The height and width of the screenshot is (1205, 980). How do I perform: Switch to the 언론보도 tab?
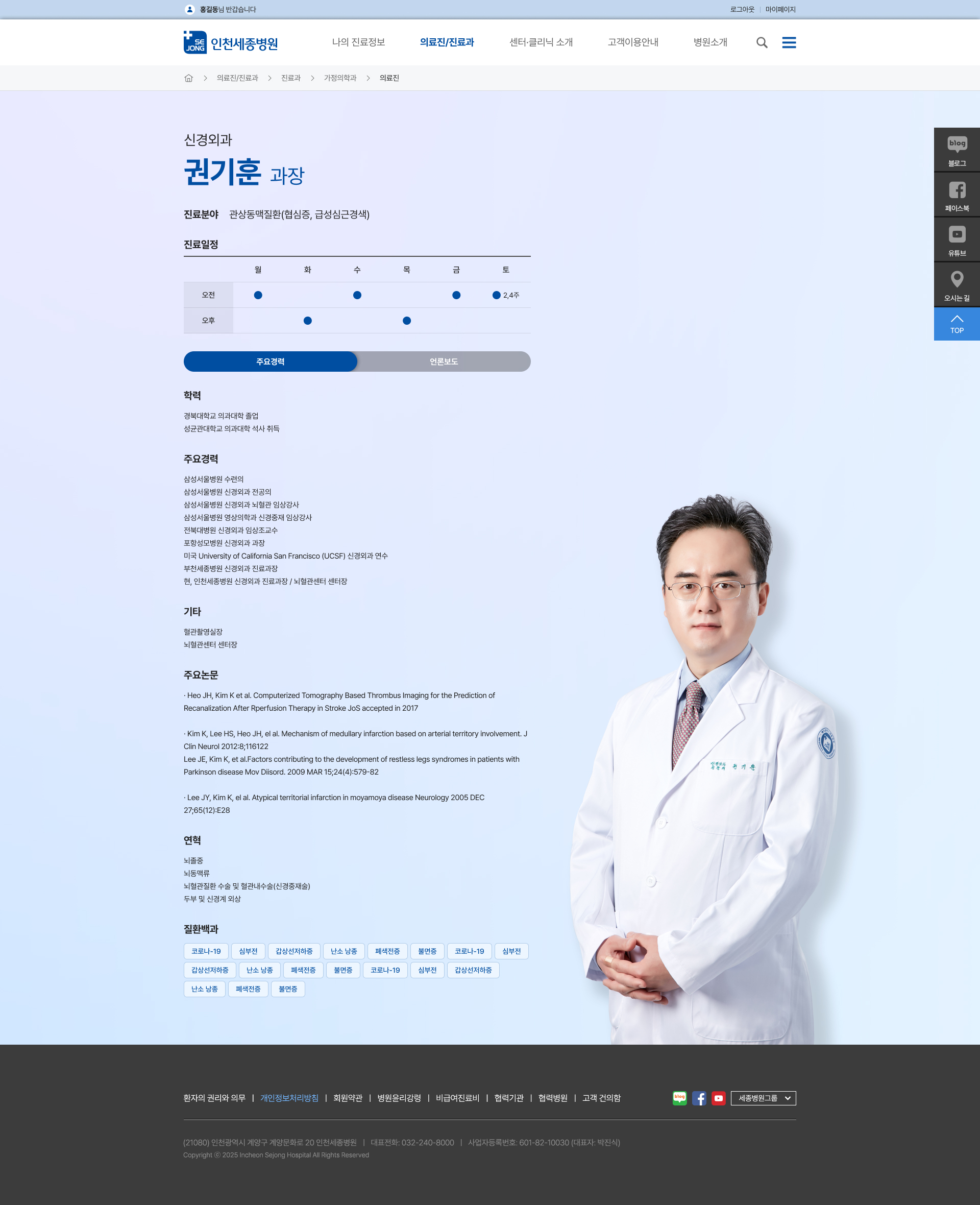[x=444, y=361]
